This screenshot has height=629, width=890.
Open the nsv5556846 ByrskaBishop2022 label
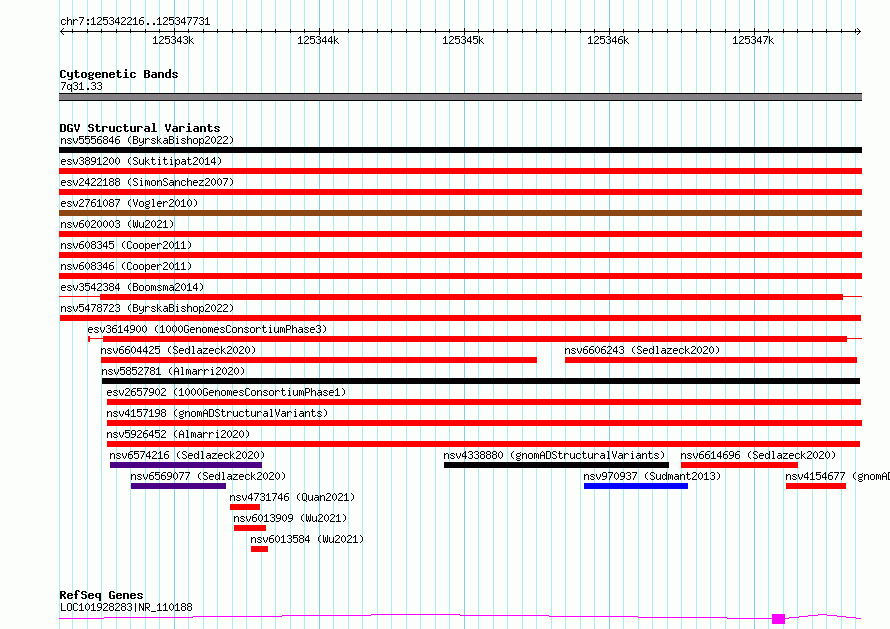(147, 140)
